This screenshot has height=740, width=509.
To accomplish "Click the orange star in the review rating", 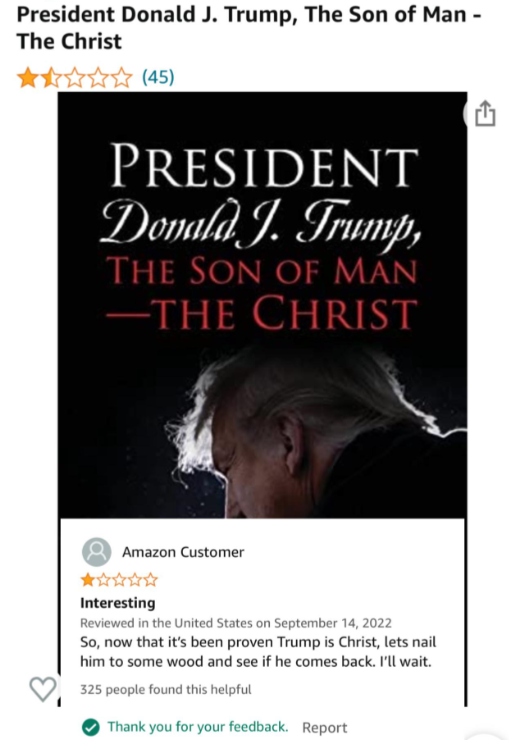I will pos(88,580).
